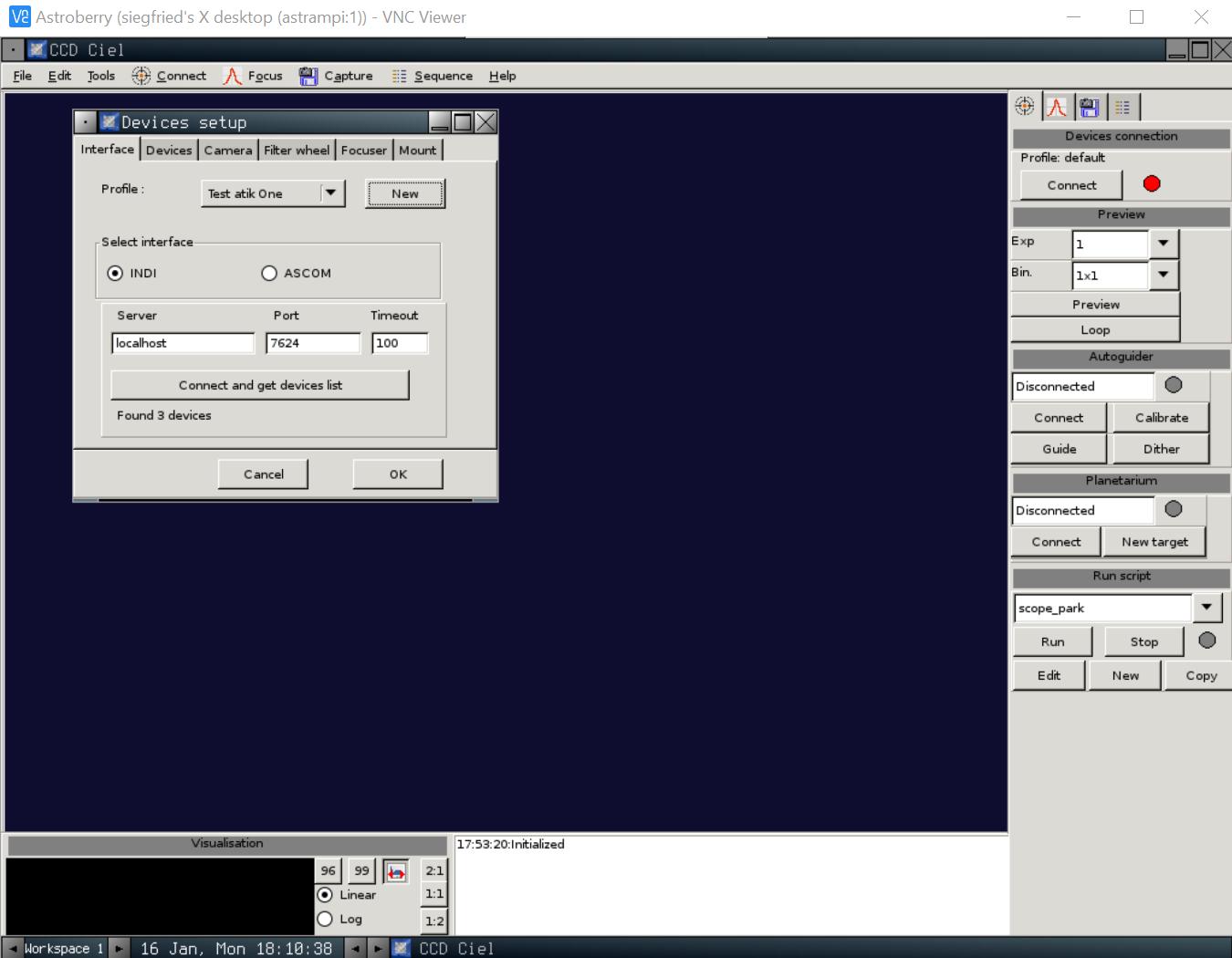Click Capture in the menu bar
The width and height of the screenshot is (1232, 958).
(336, 76)
